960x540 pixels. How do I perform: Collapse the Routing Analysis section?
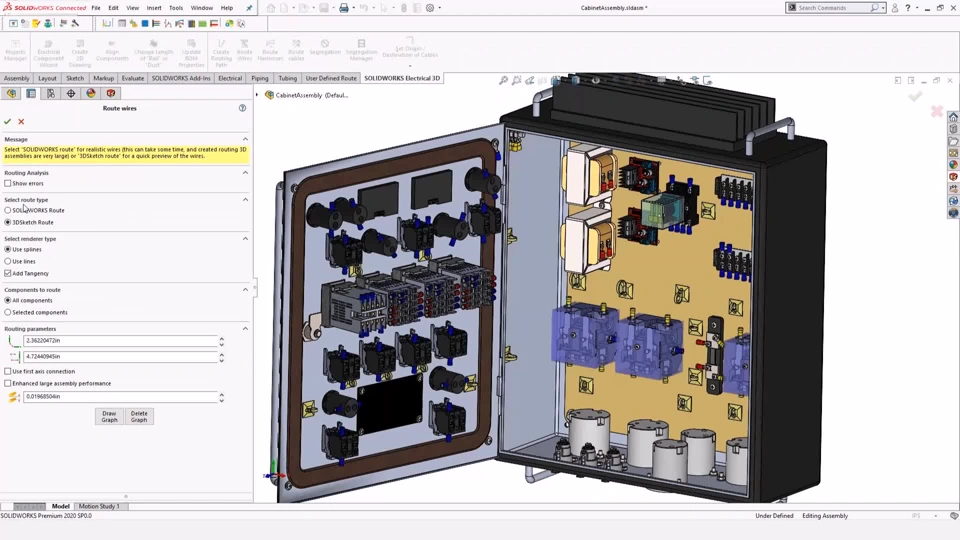click(246, 173)
